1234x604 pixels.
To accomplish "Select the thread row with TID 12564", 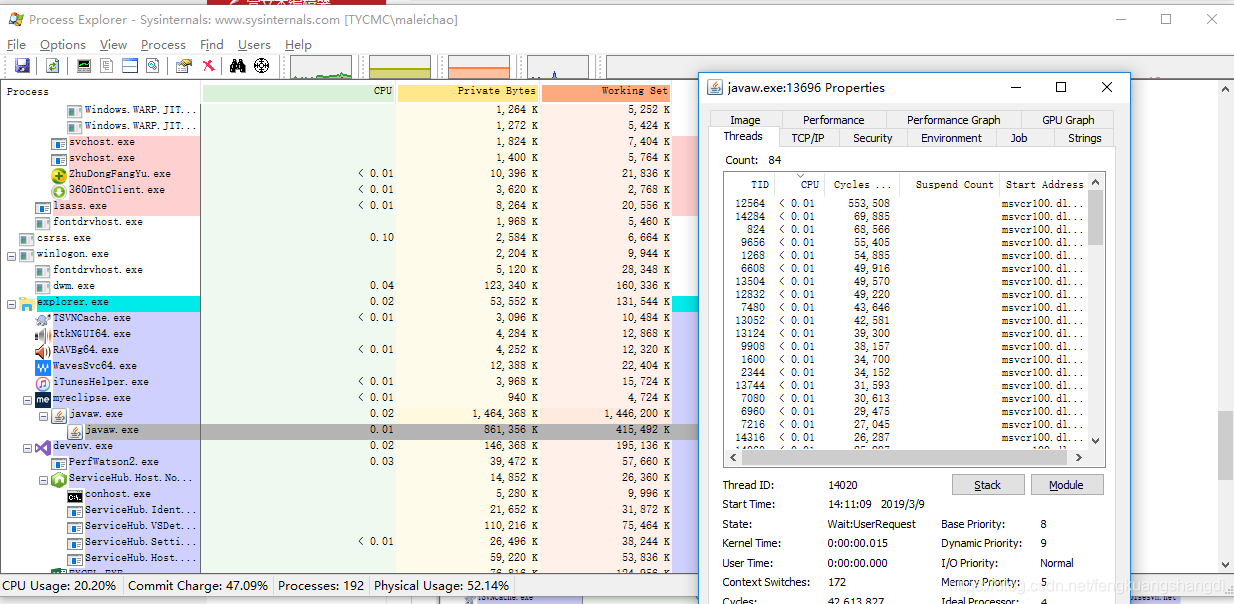I will (905, 204).
